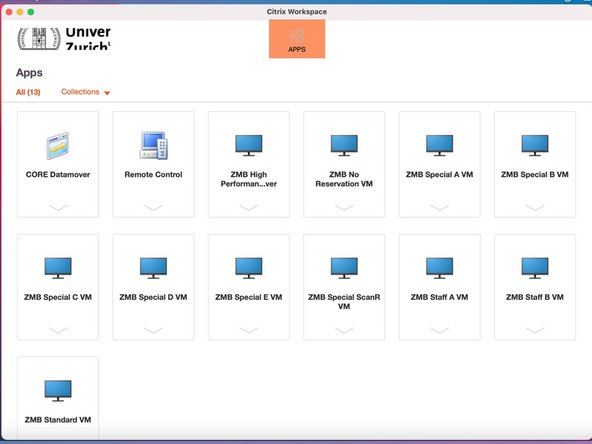The height and width of the screenshot is (444, 592).
Task: Open ZMB High Performance server monitor icon
Action: click(x=249, y=145)
